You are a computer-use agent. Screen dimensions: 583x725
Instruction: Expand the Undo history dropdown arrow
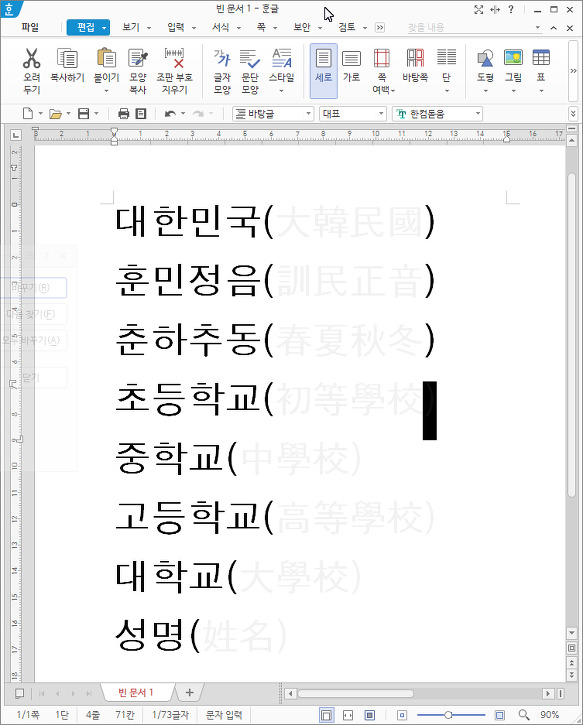[x=183, y=113]
